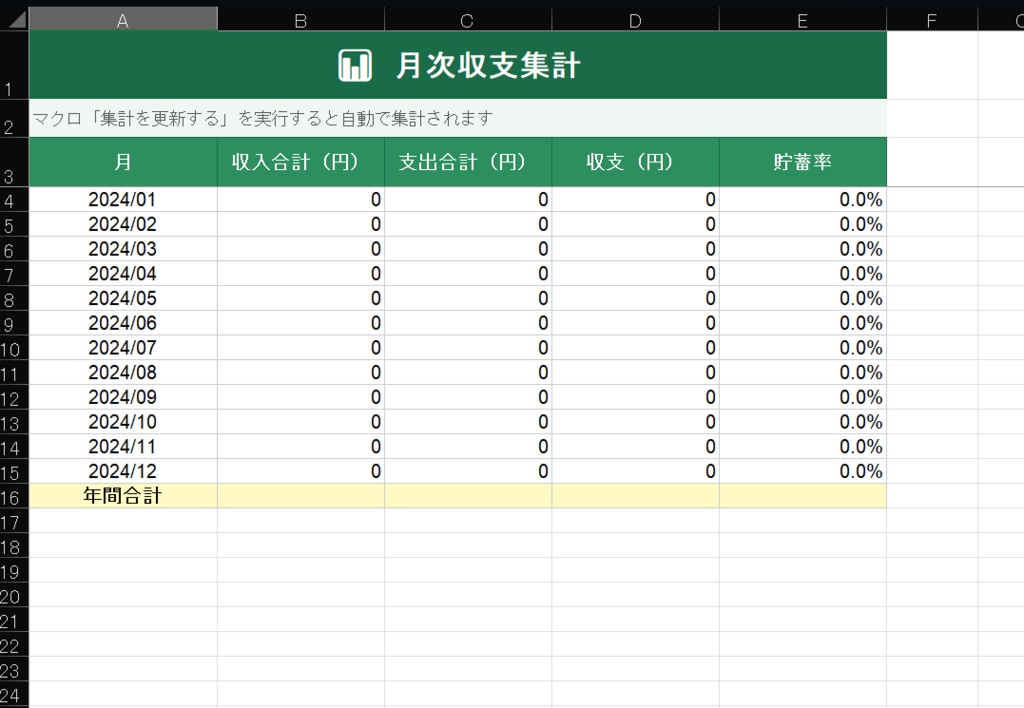The width and height of the screenshot is (1024, 708).
Task: Select the 2024/01 cell
Action: point(123,199)
